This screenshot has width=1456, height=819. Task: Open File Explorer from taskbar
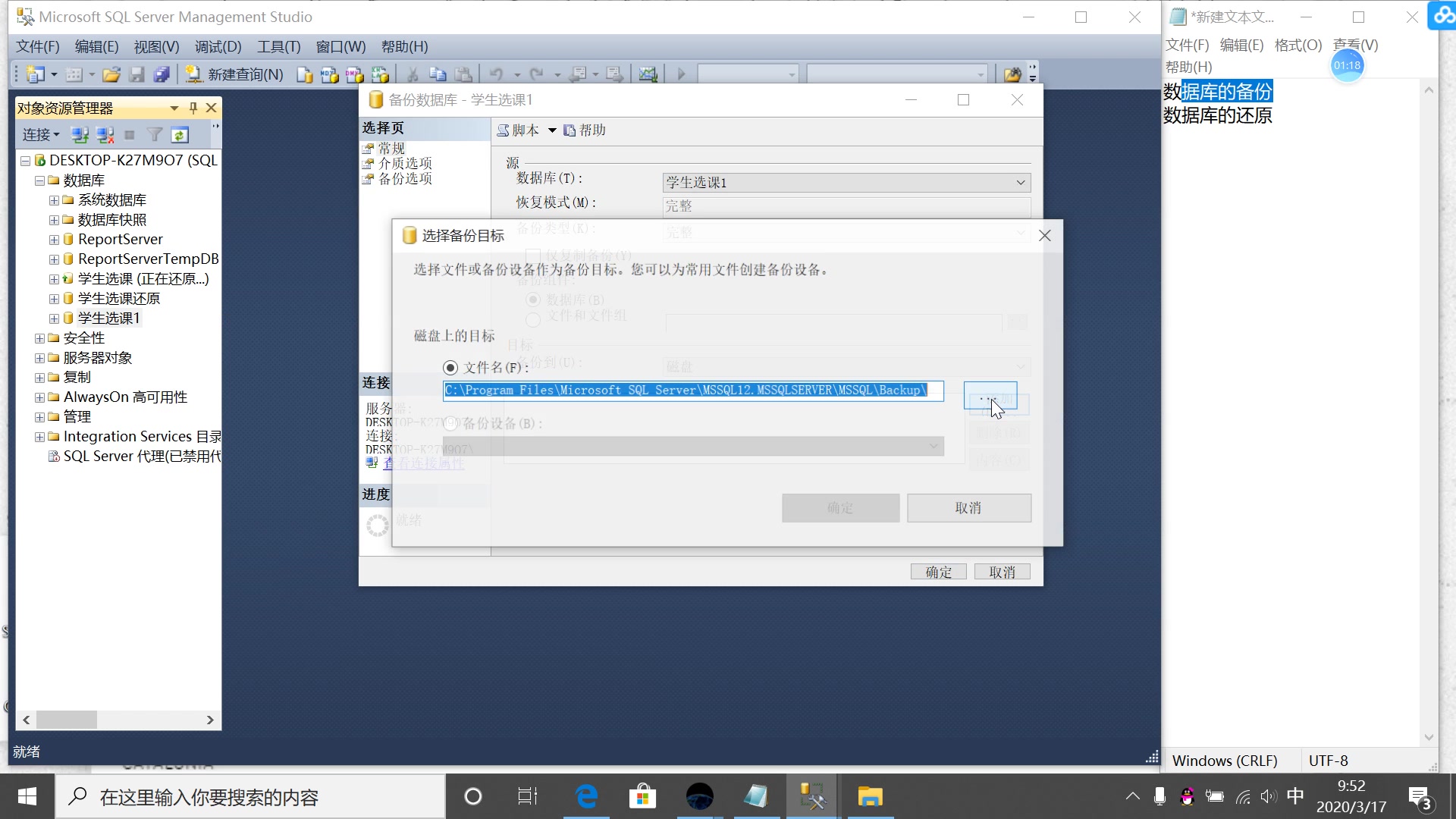870,796
